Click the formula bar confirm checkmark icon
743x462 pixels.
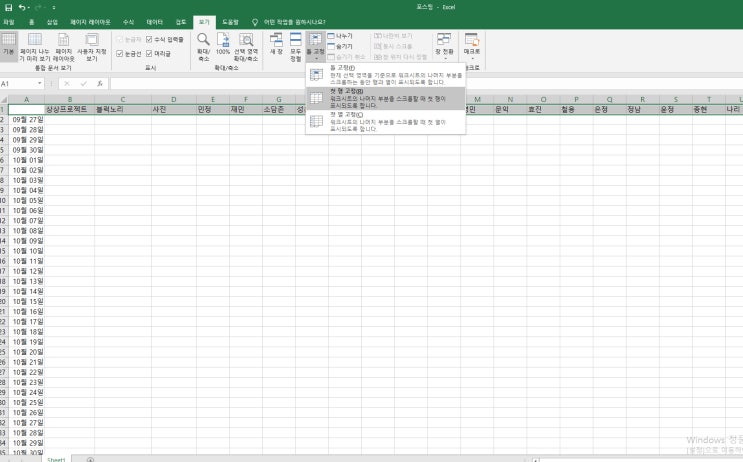[83, 83]
